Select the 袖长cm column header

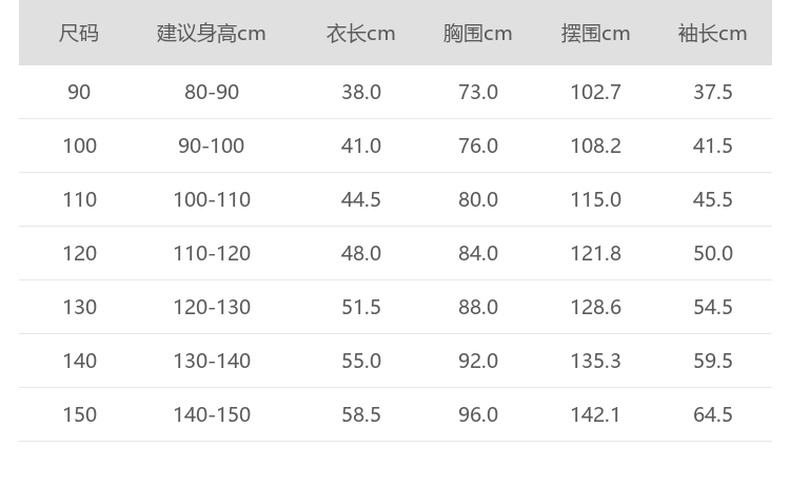point(712,33)
